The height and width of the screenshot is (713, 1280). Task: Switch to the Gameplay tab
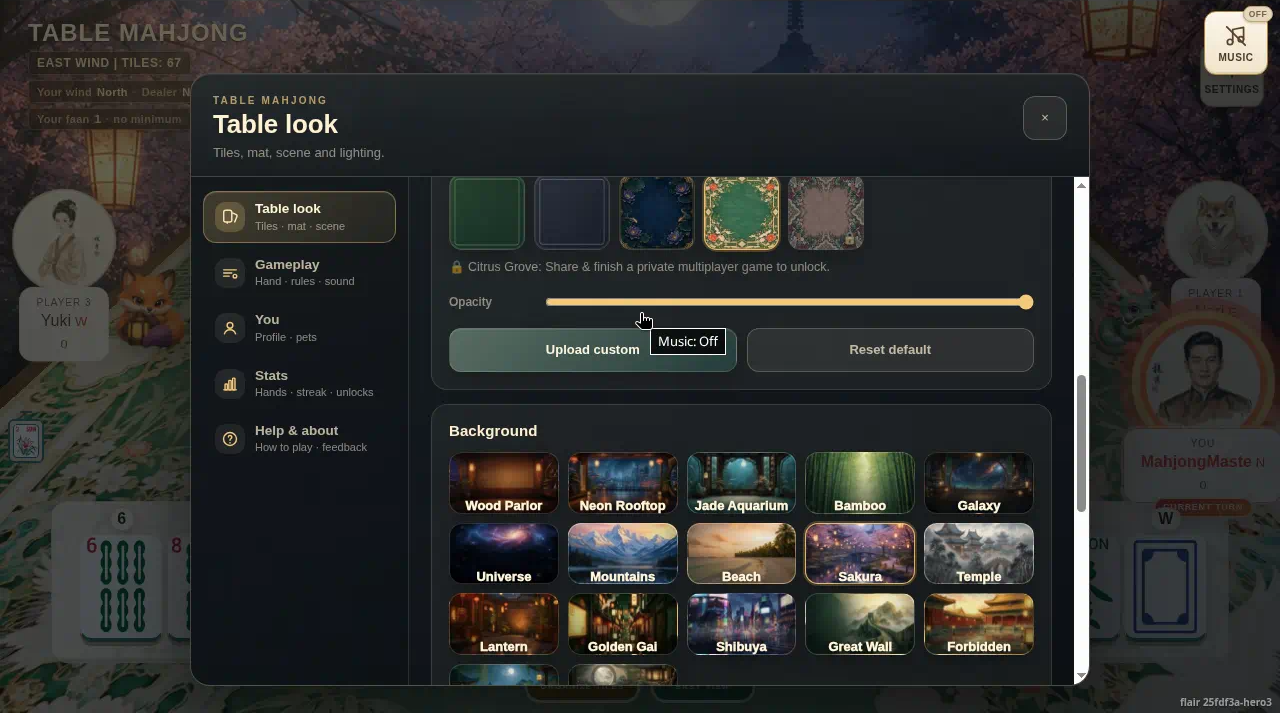tap(299, 272)
